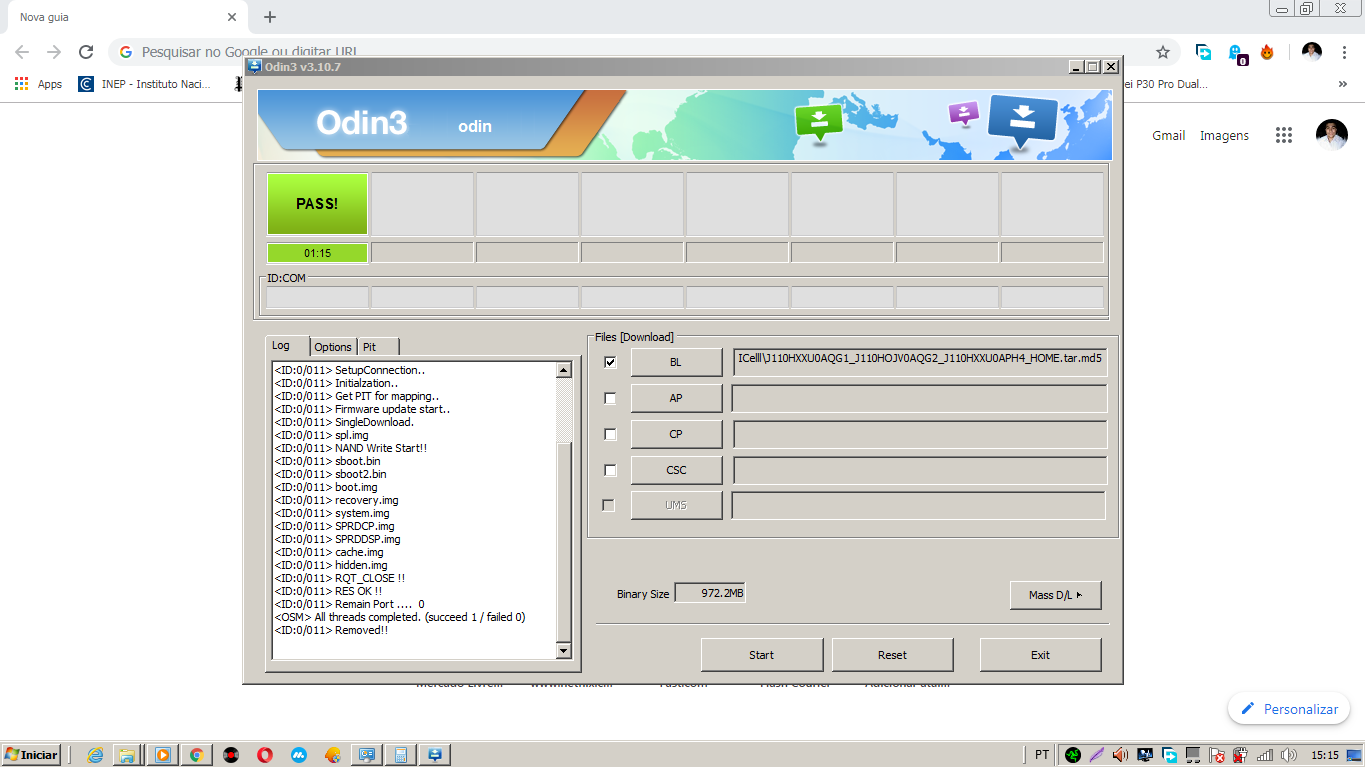Click the log line 'system.img'

[x=332, y=513]
